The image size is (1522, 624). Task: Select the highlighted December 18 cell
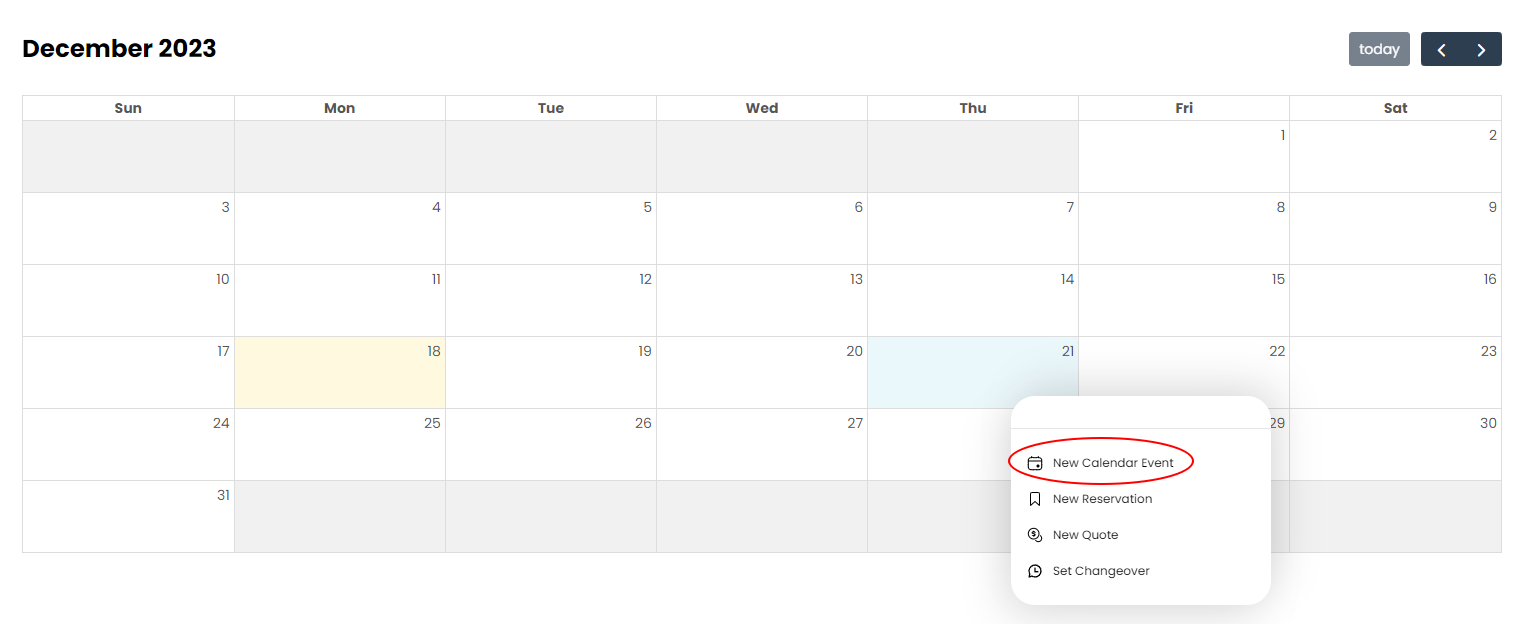pyautogui.click(x=340, y=372)
